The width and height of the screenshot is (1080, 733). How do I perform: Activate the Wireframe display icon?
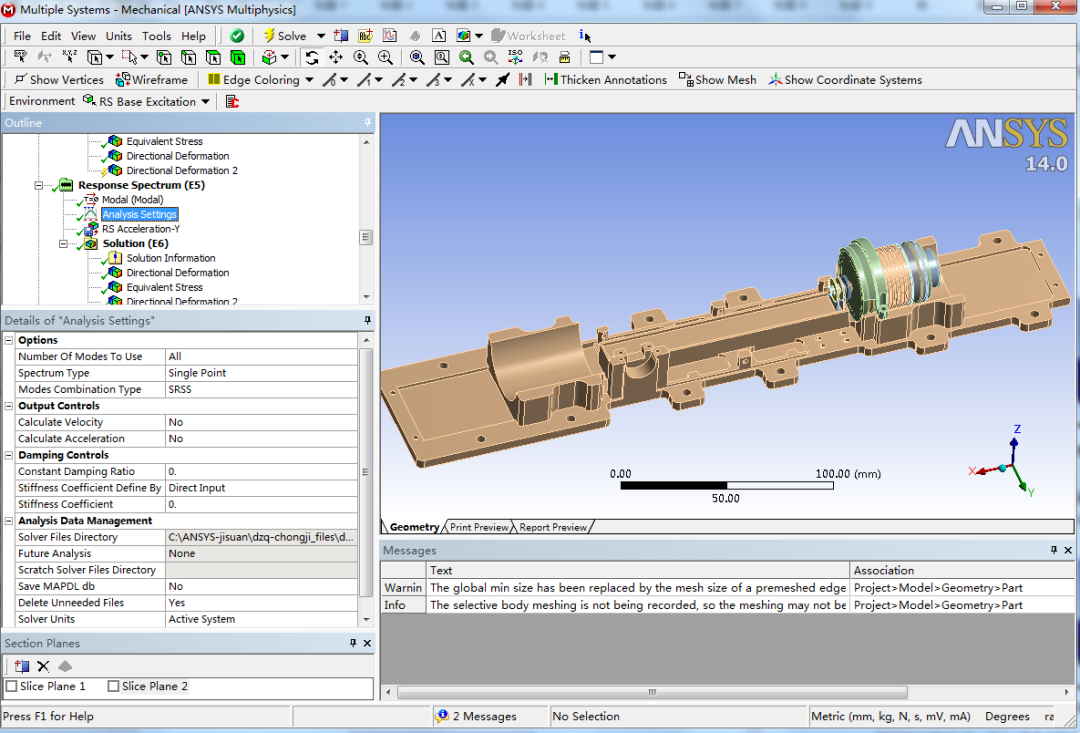(152, 79)
